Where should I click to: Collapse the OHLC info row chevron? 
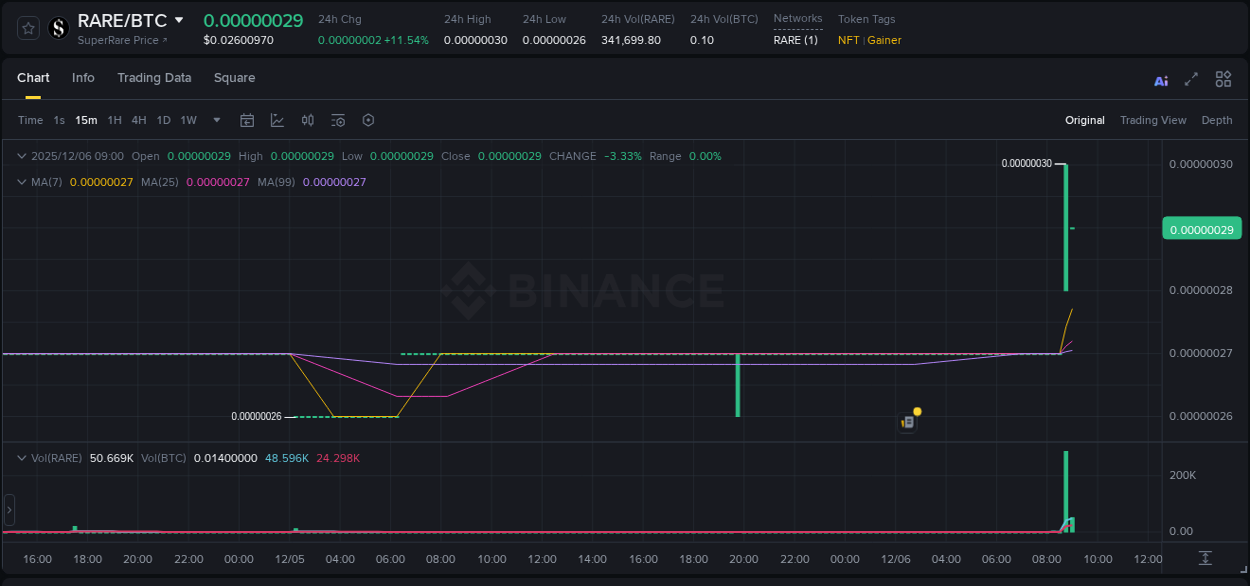(21, 156)
